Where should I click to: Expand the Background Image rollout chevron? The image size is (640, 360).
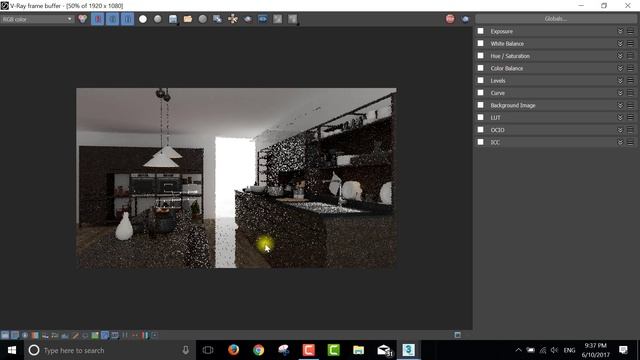[x=620, y=105]
